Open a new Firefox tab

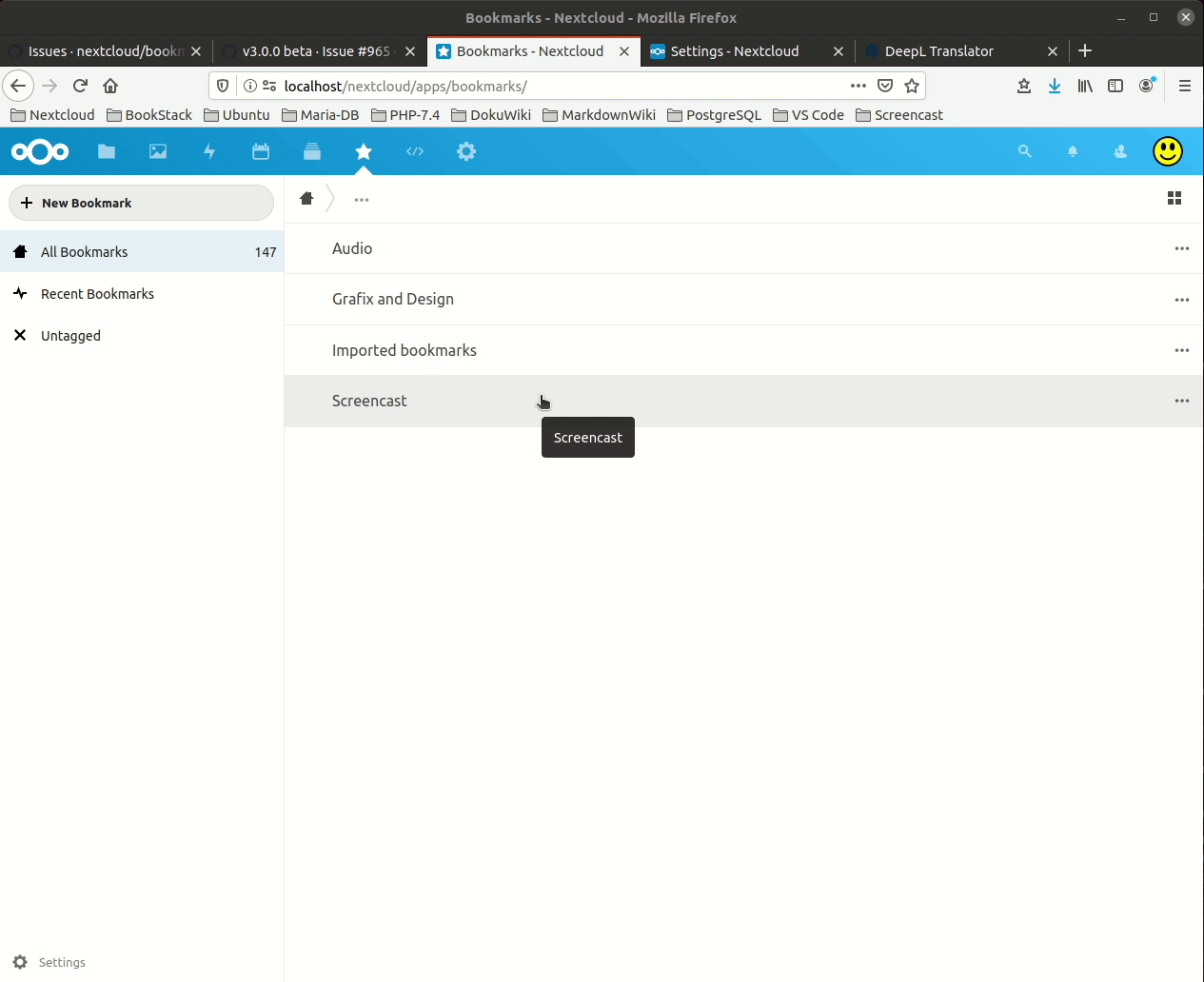point(1085,50)
